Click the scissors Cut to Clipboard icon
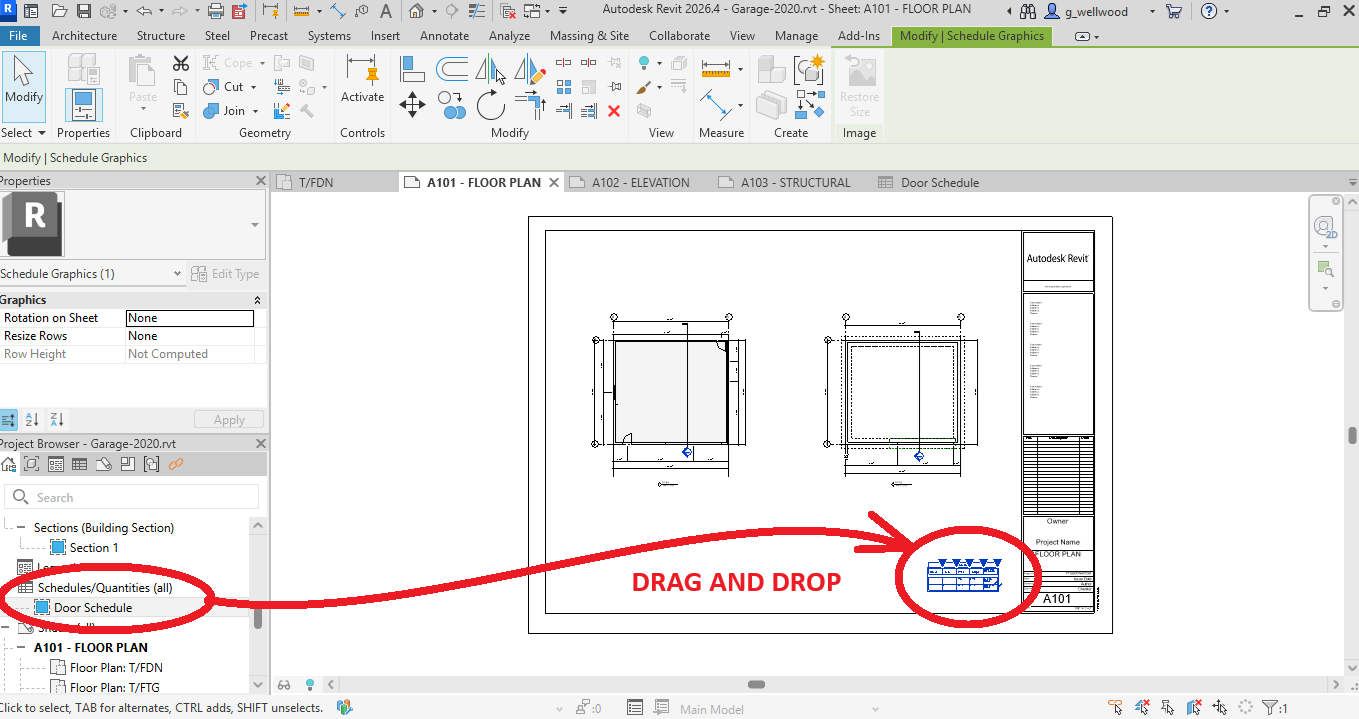 coord(180,64)
